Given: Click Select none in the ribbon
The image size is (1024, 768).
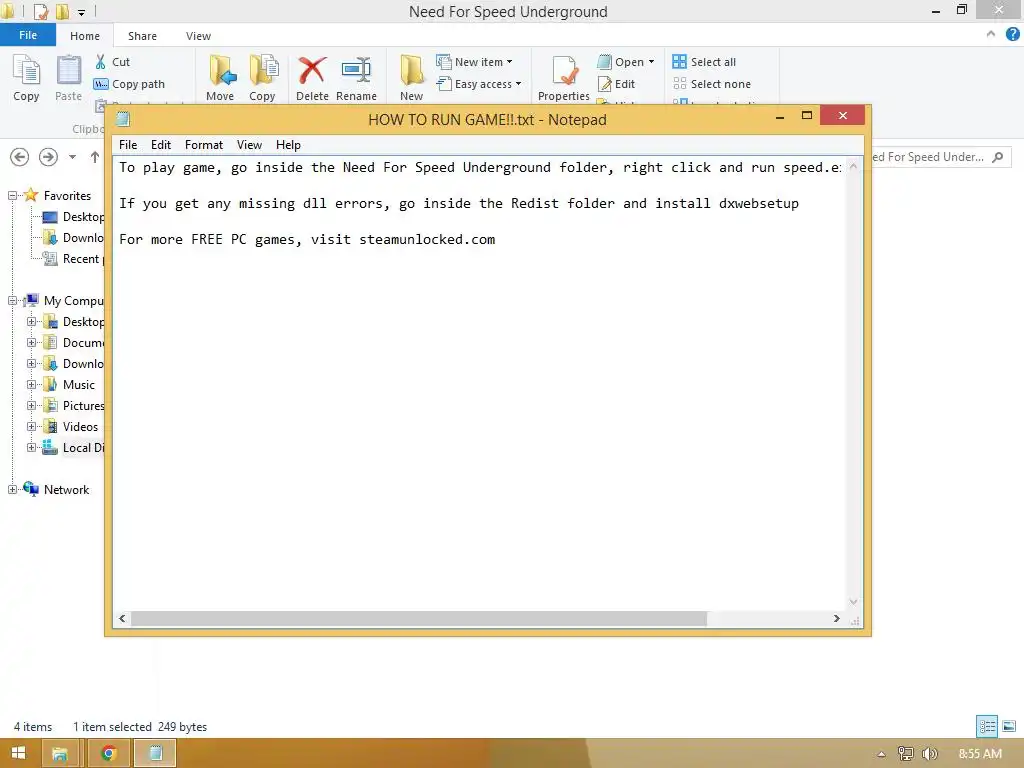Looking at the screenshot, I should point(712,84).
